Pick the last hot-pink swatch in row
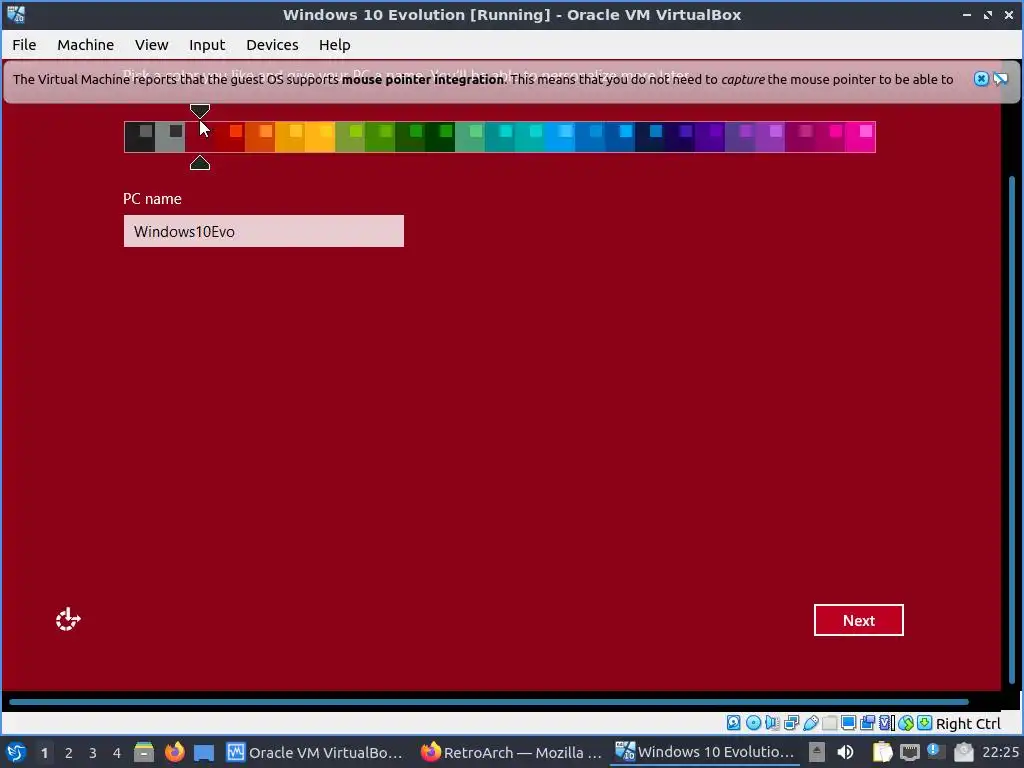 [x=860, y=136]
